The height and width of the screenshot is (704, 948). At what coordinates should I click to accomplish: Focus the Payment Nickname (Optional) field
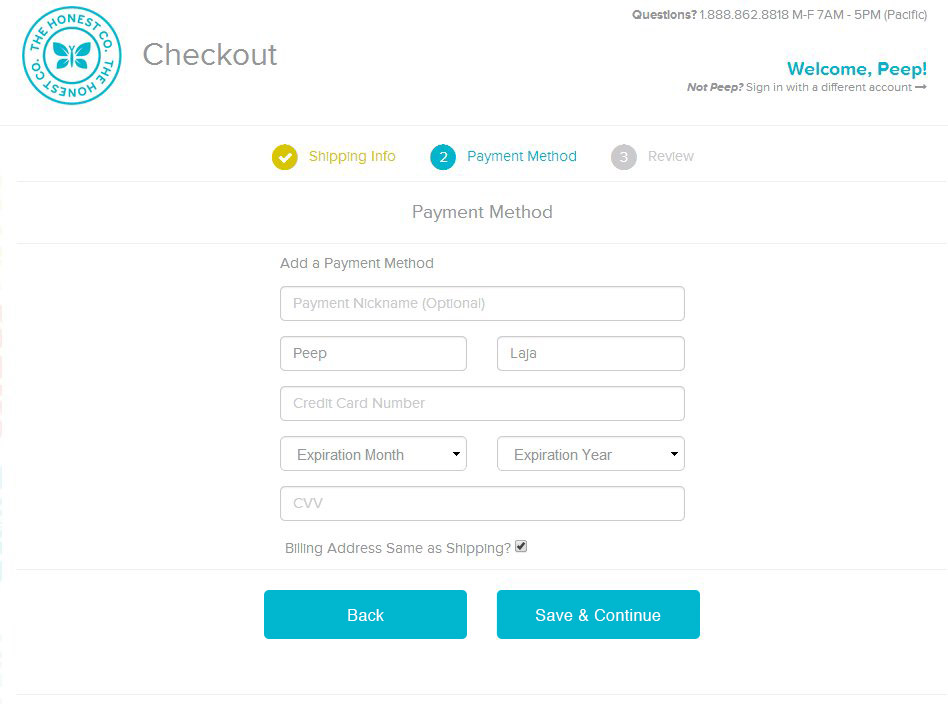482,304
